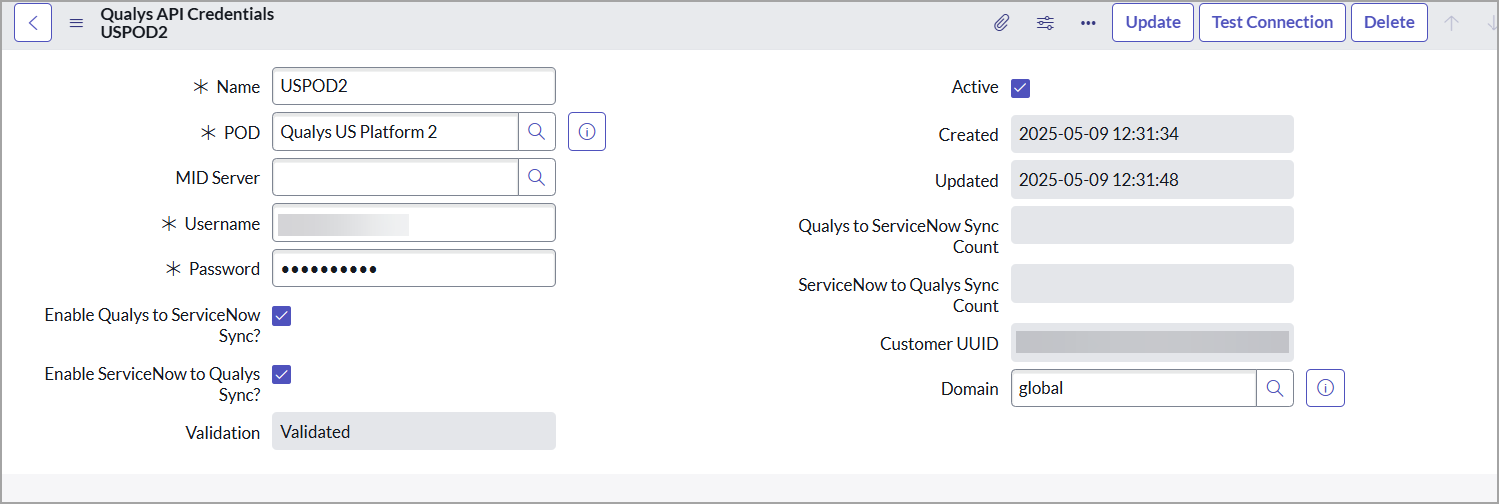Screen dimensions: 1499x504
Task: Click the MID Server label
Action: point(217,178)
